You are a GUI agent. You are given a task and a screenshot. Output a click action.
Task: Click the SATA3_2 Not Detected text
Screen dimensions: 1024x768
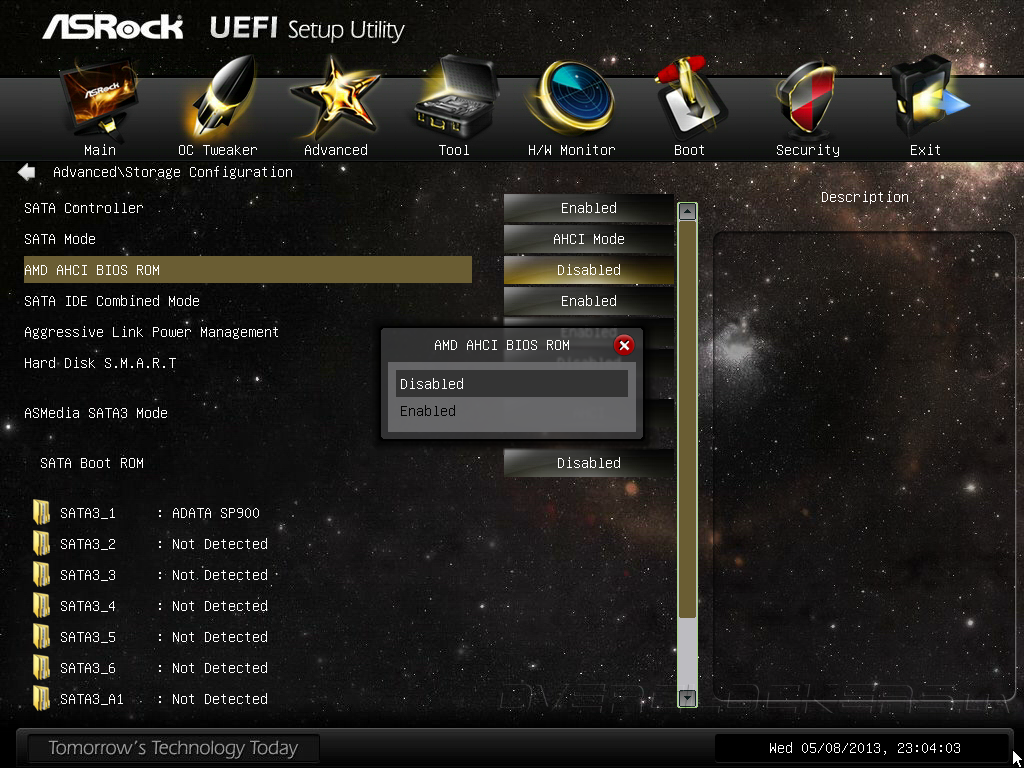(219, 544)
